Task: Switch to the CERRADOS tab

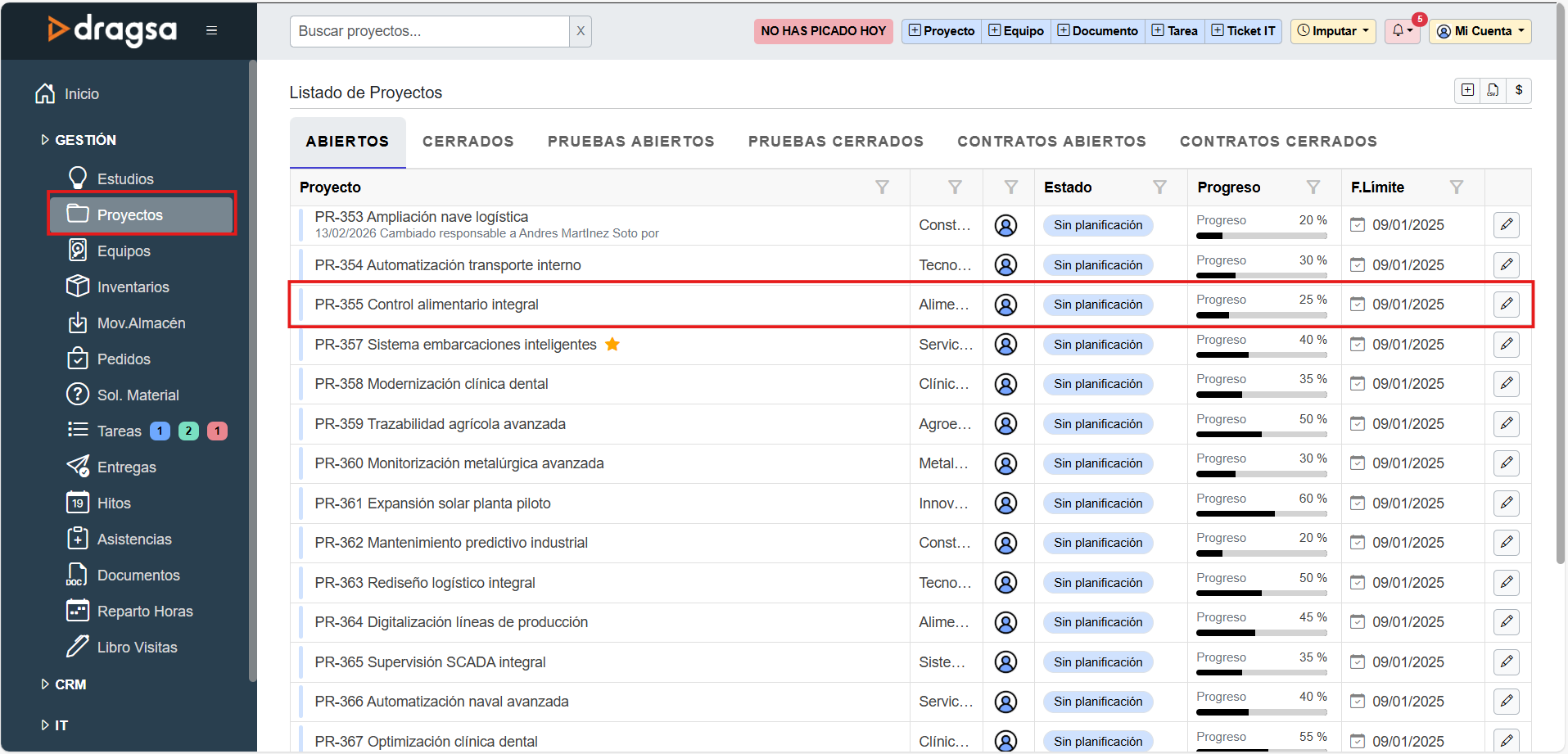Action: point(468,142)
